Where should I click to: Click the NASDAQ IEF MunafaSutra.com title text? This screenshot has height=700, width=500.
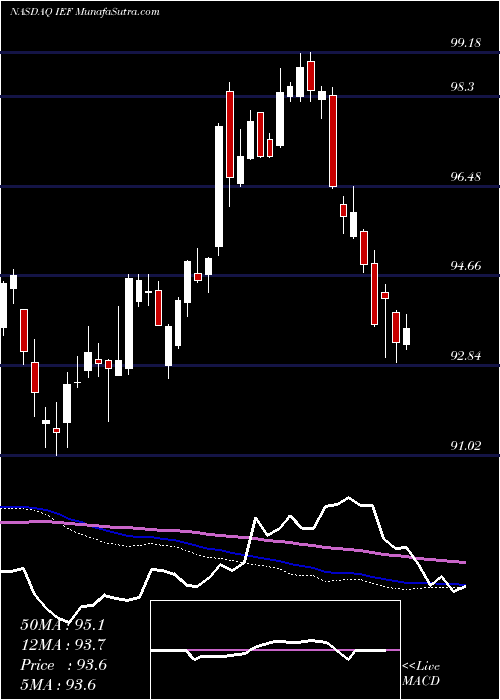[84, 12]
